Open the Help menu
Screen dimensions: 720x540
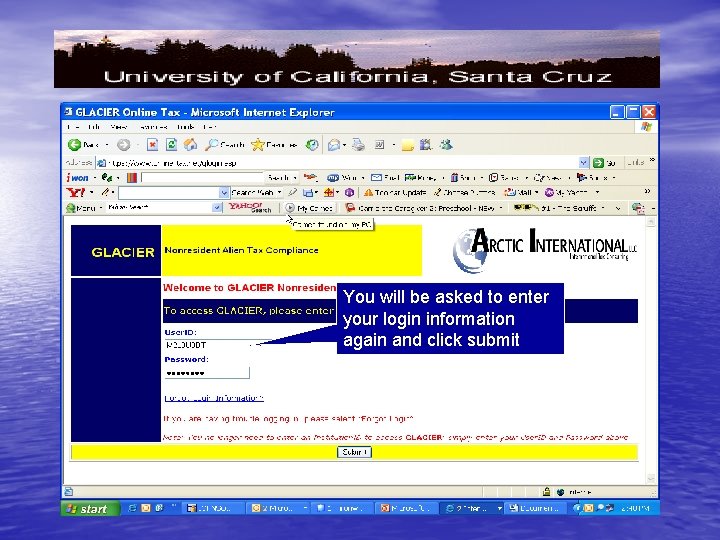point(209,127)
